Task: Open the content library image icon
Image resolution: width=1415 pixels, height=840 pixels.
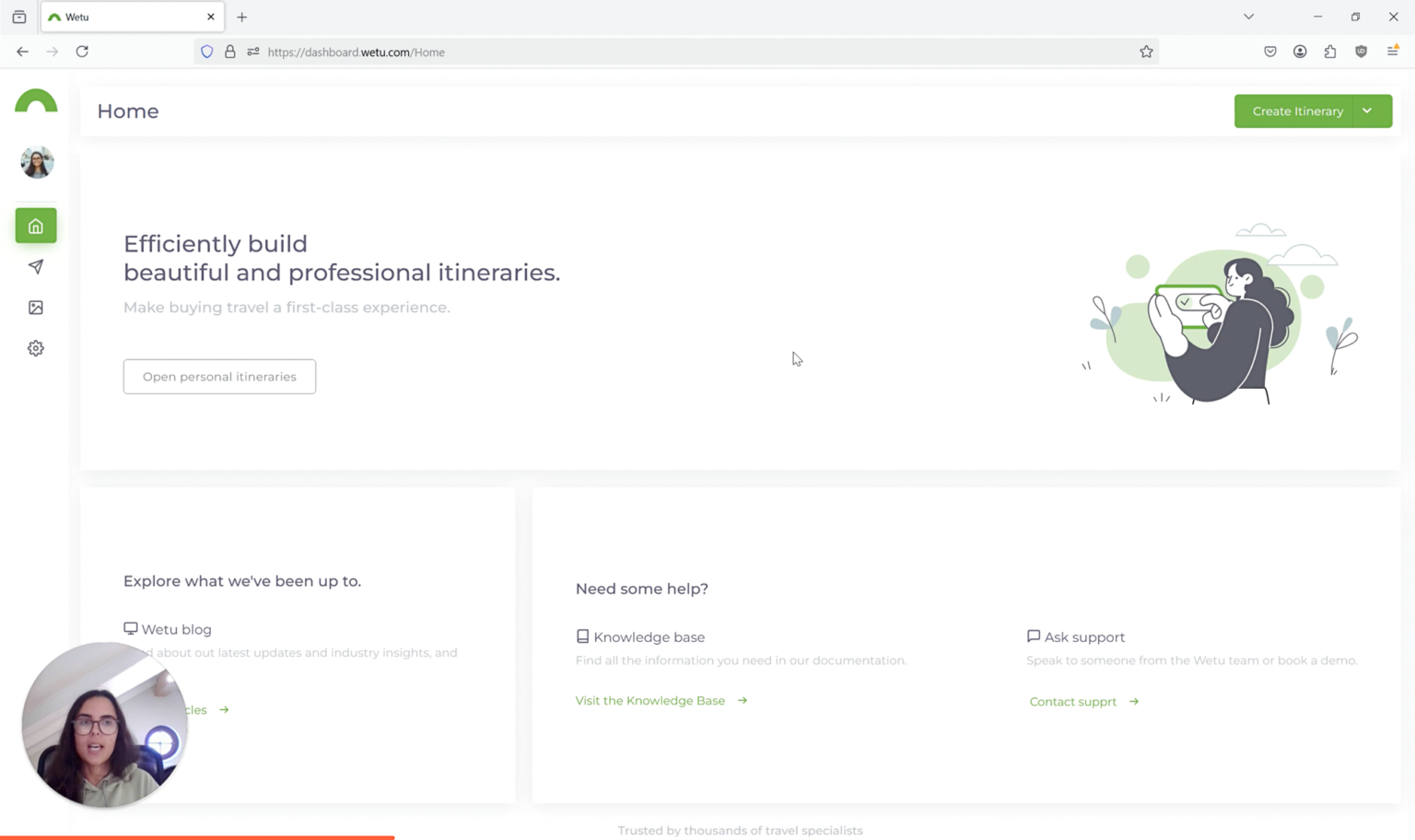Action: point(36,307)
